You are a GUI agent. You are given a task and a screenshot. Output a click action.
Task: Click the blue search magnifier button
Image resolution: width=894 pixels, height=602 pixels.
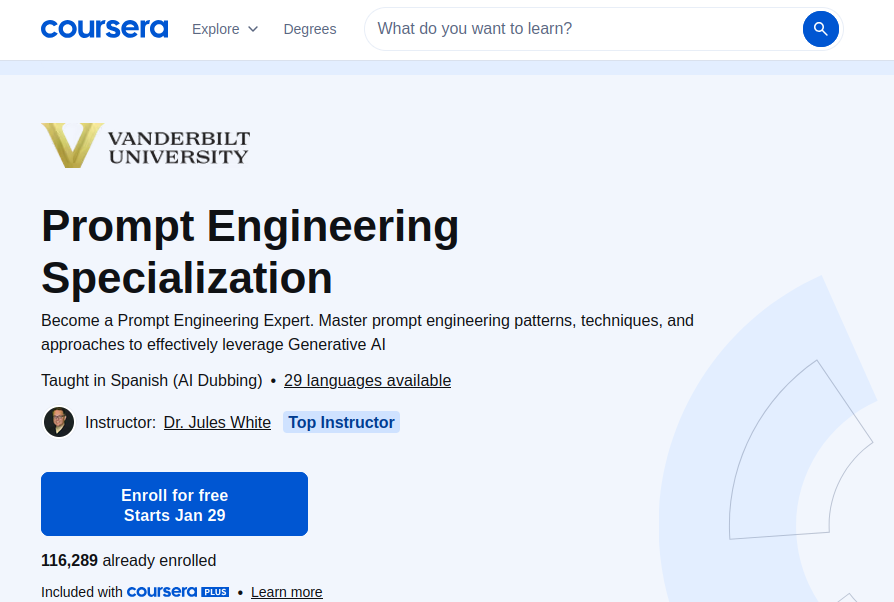pyautogui.click(x=820, y=29)
